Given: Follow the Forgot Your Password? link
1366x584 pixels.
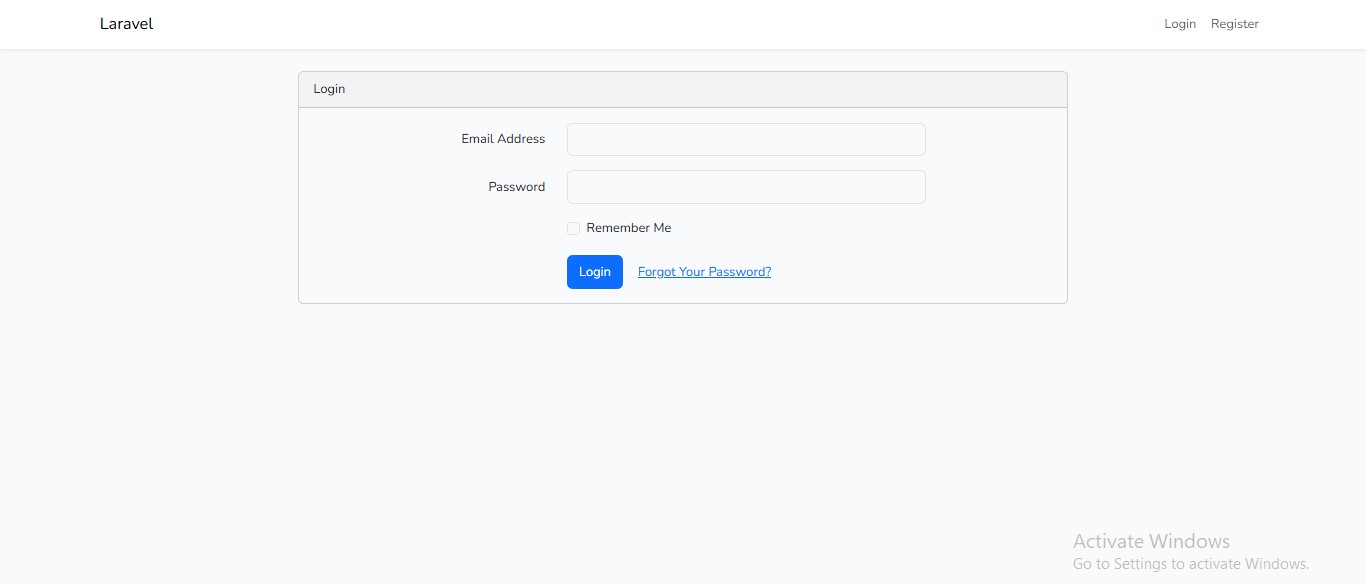Looking at the screenshot, I should tap(704, 272).
